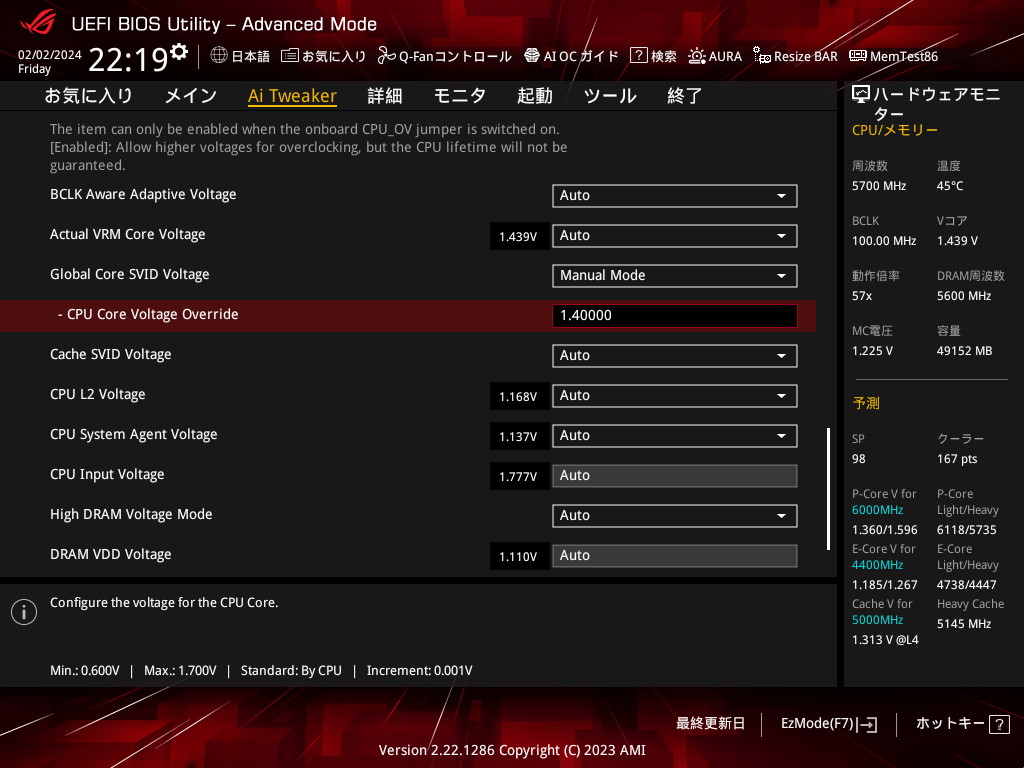
Task: Click Cache SVID Voltage label
Action: coord(110,355)
